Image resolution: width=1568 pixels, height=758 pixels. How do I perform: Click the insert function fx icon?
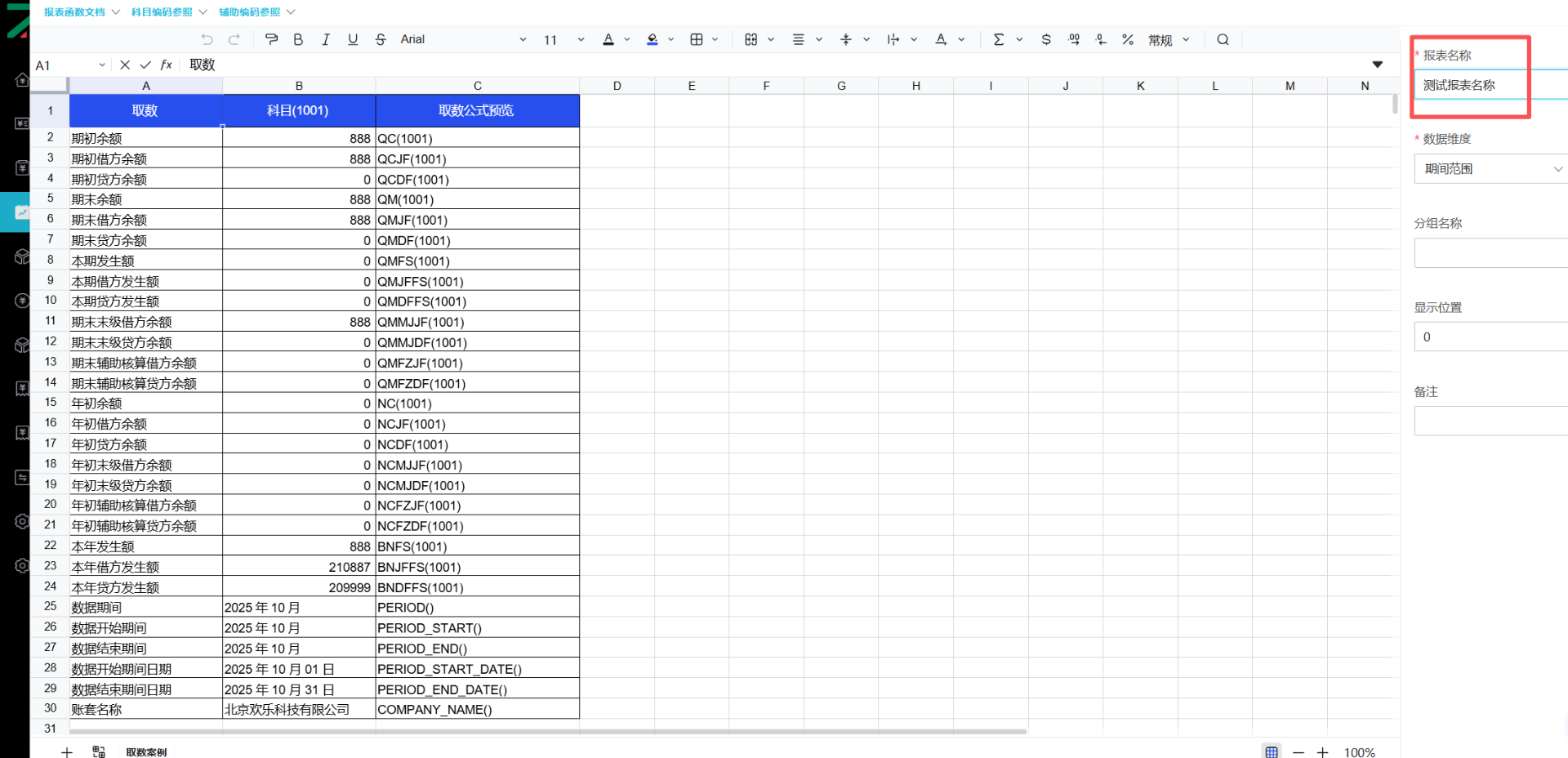coord(167,65)
